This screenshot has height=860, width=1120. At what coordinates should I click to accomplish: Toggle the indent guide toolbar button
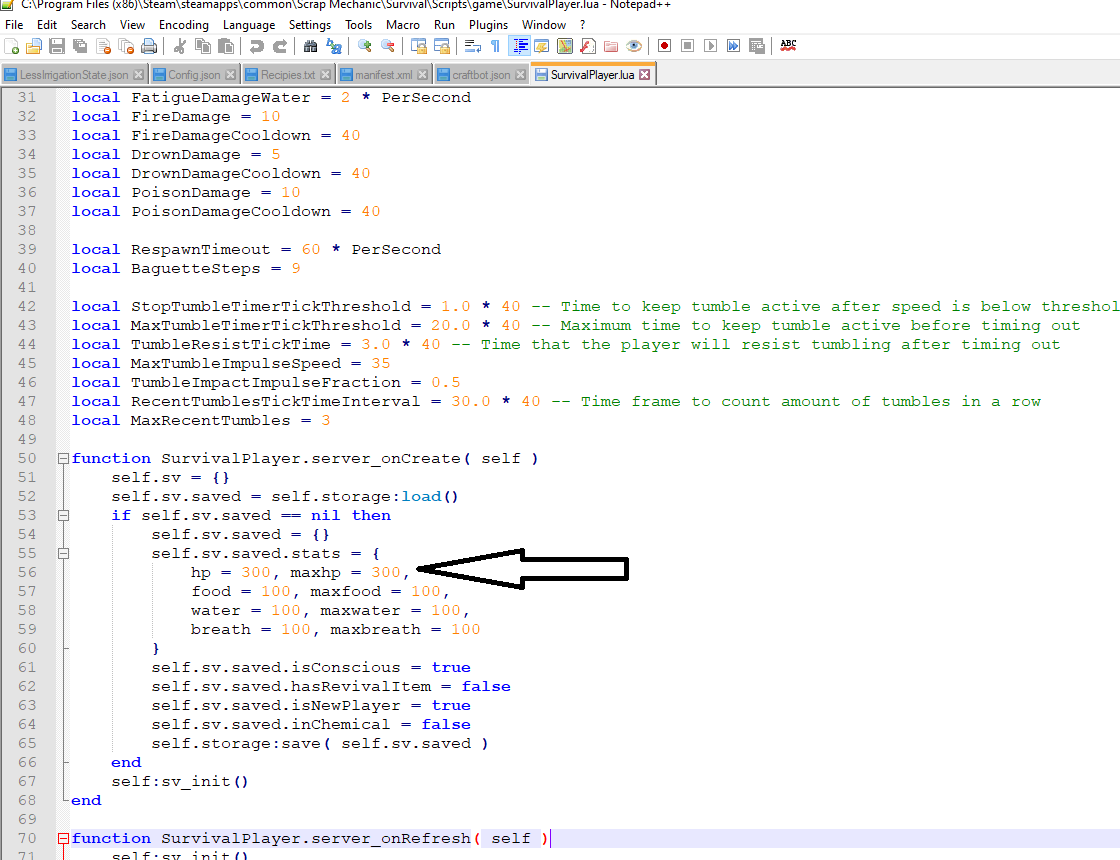(x=519, y=46)
